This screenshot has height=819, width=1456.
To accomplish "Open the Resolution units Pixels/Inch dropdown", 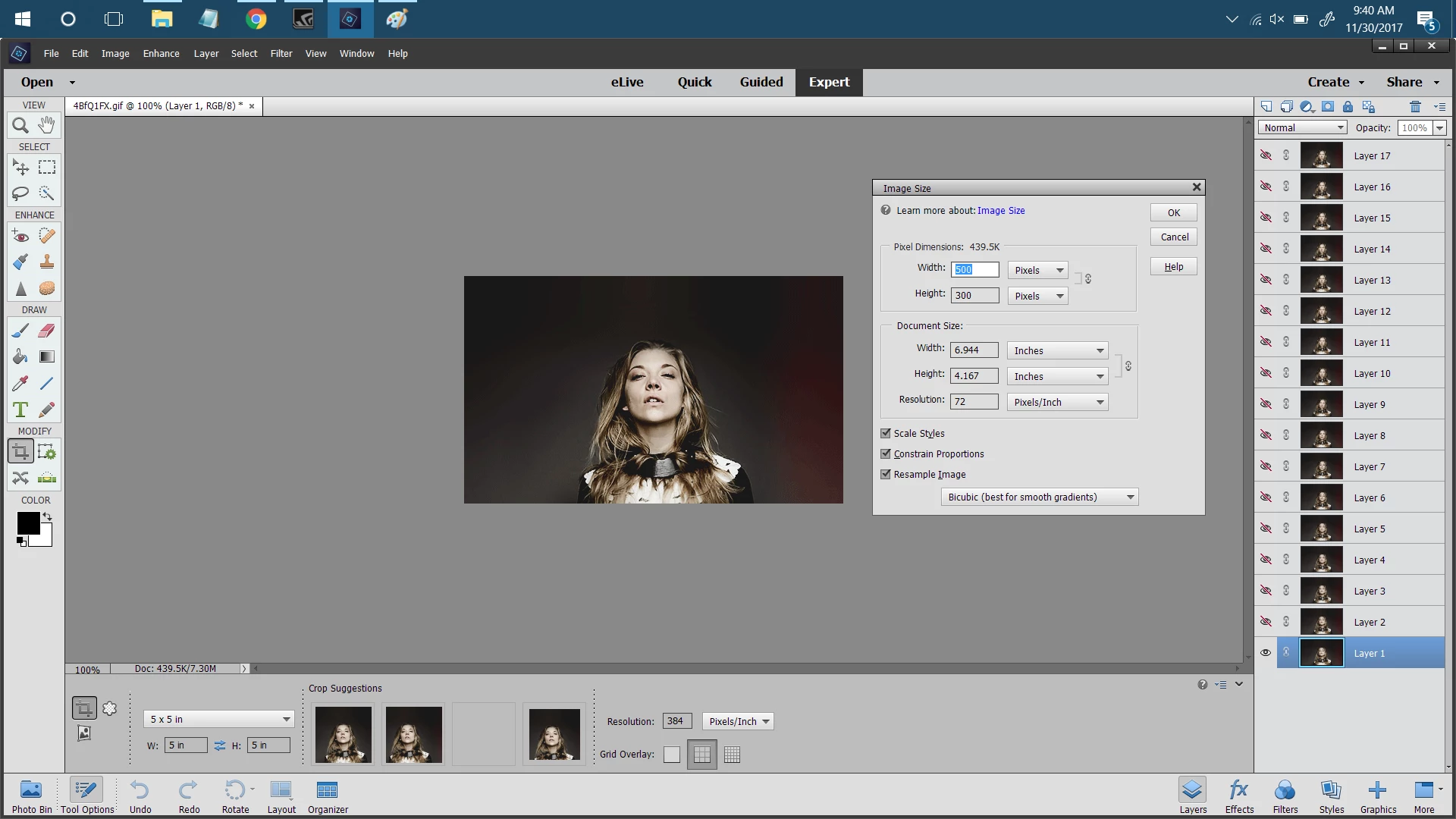I will (1057, 403).
